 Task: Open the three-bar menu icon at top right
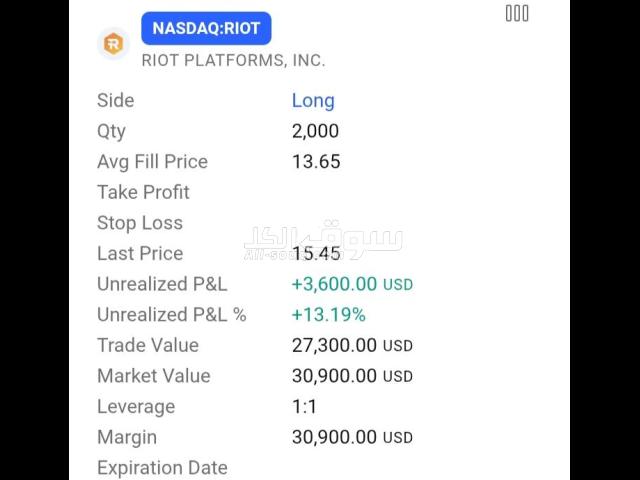(x=516, y=13)
